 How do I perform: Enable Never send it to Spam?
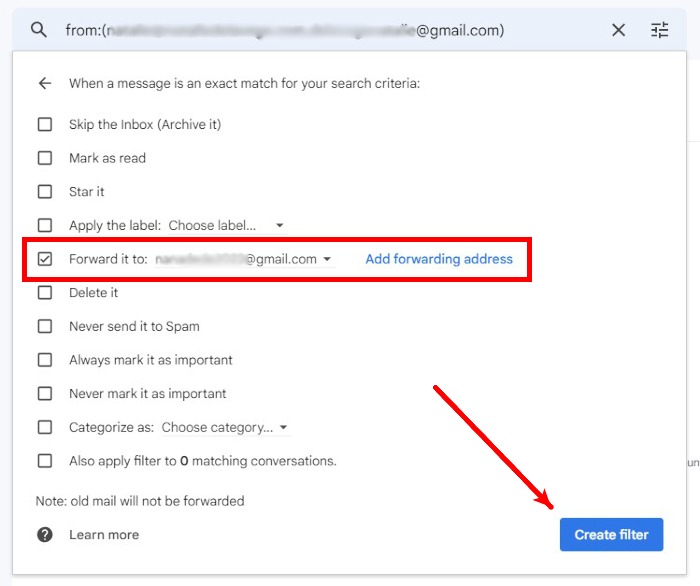coord(45,326)
